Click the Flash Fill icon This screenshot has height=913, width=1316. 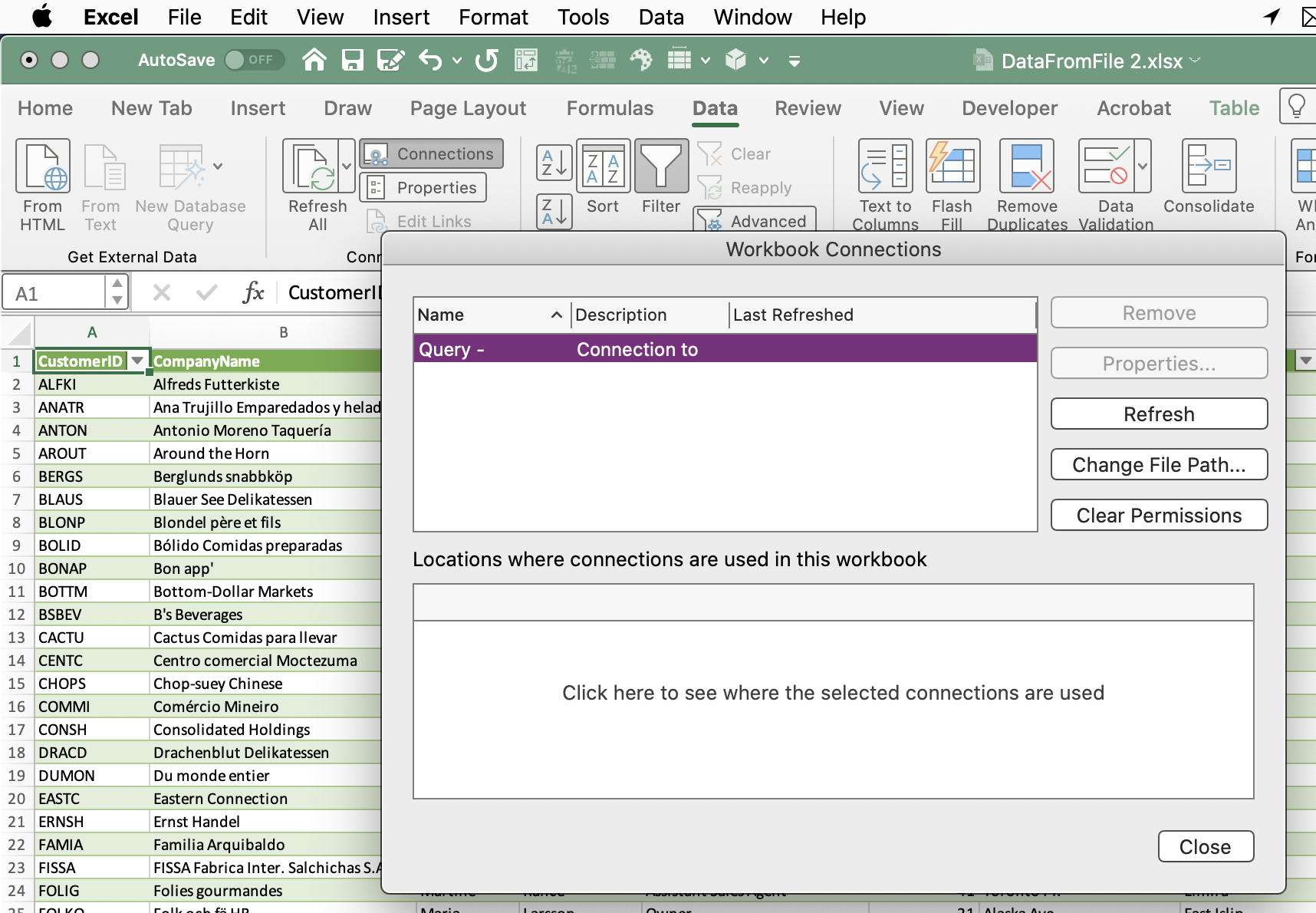tap(952, 166)
